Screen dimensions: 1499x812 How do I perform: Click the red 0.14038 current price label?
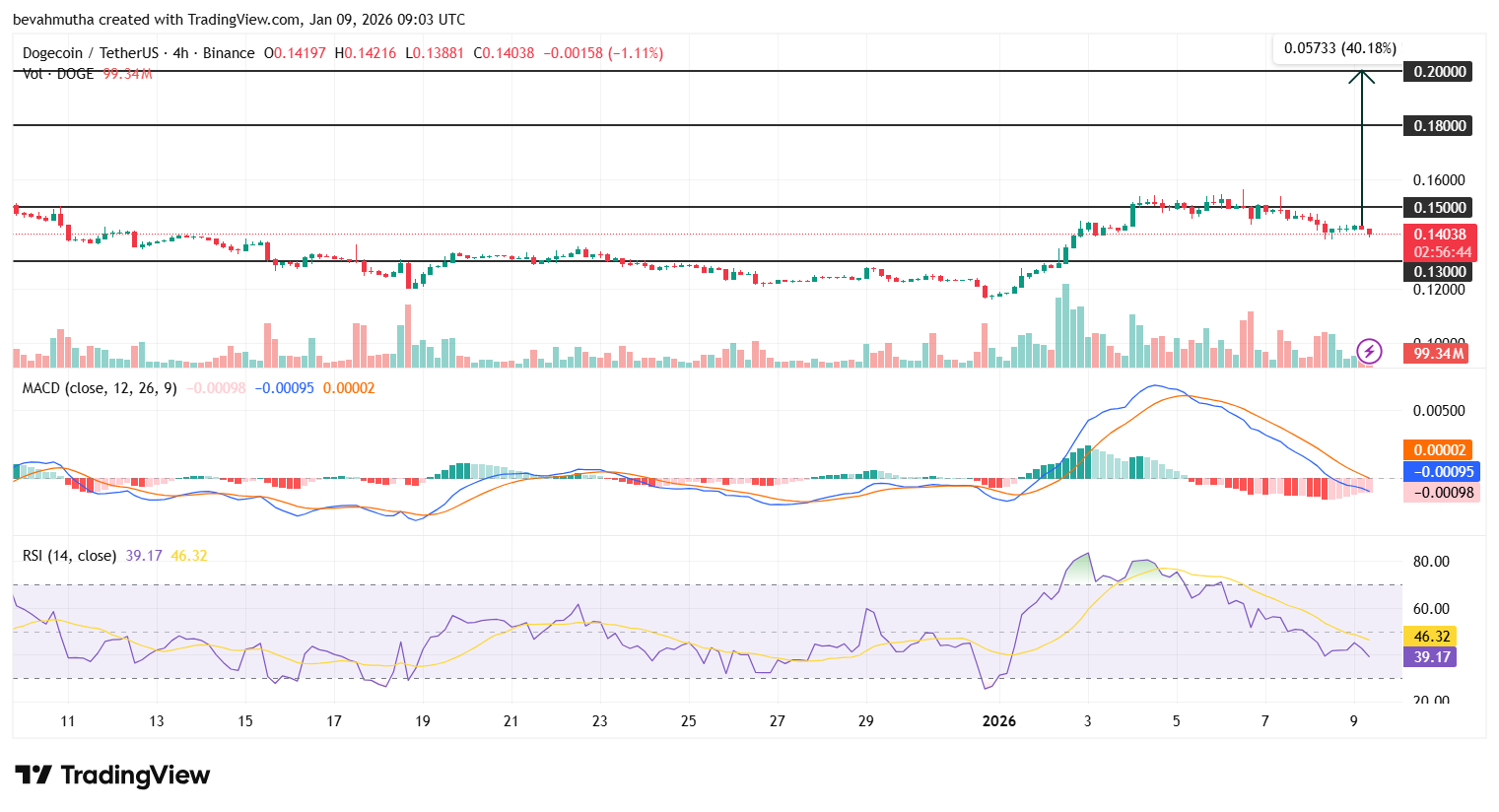pyautogui.click(x=1439, y=234)
